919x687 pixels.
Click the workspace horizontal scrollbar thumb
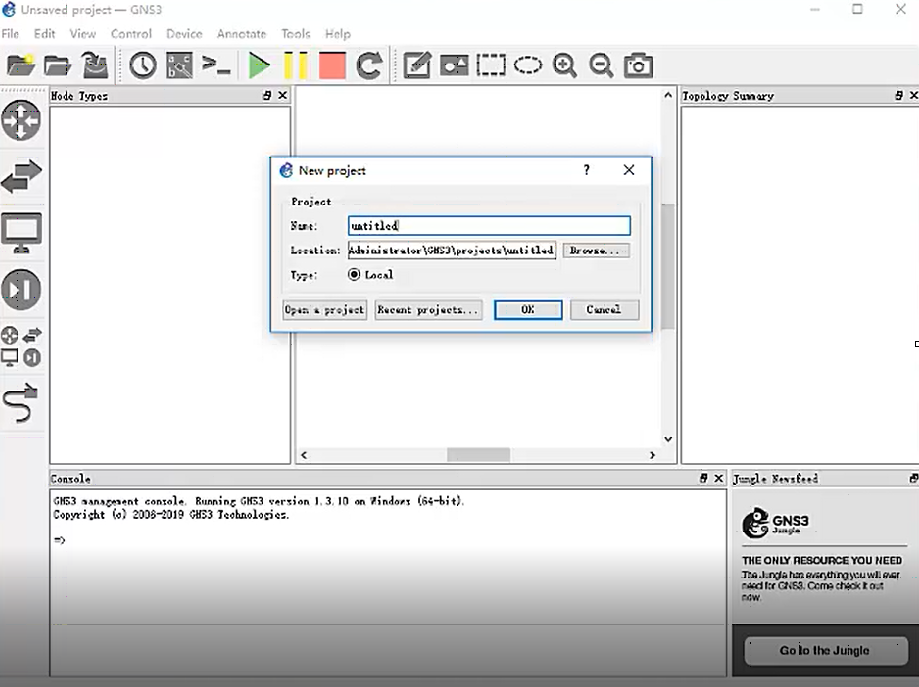point(478,455)
